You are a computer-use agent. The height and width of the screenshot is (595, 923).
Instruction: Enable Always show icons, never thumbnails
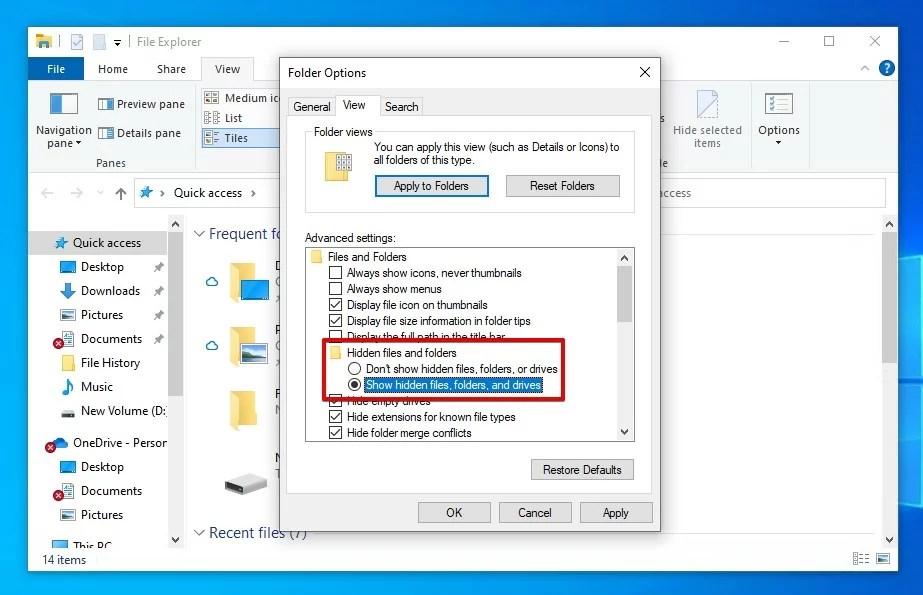(336, 272)
